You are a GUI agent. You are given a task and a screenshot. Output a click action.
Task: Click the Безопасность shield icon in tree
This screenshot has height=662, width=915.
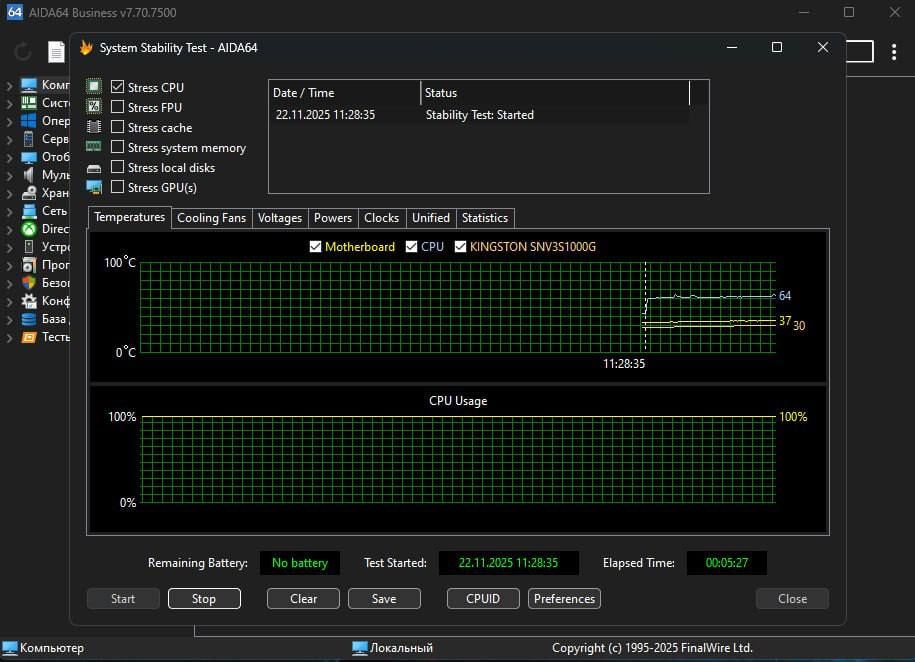coord(29,283)
